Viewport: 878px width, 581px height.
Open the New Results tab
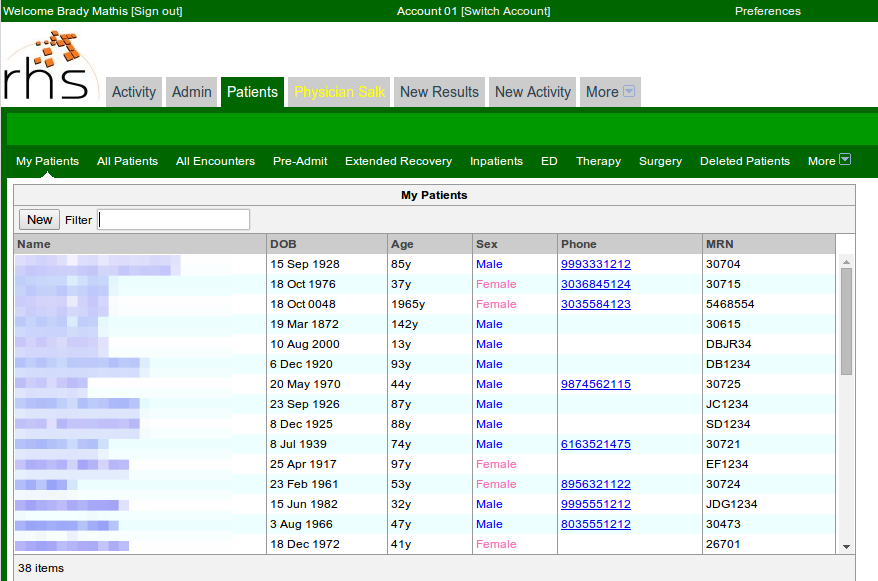pos(439,91)
